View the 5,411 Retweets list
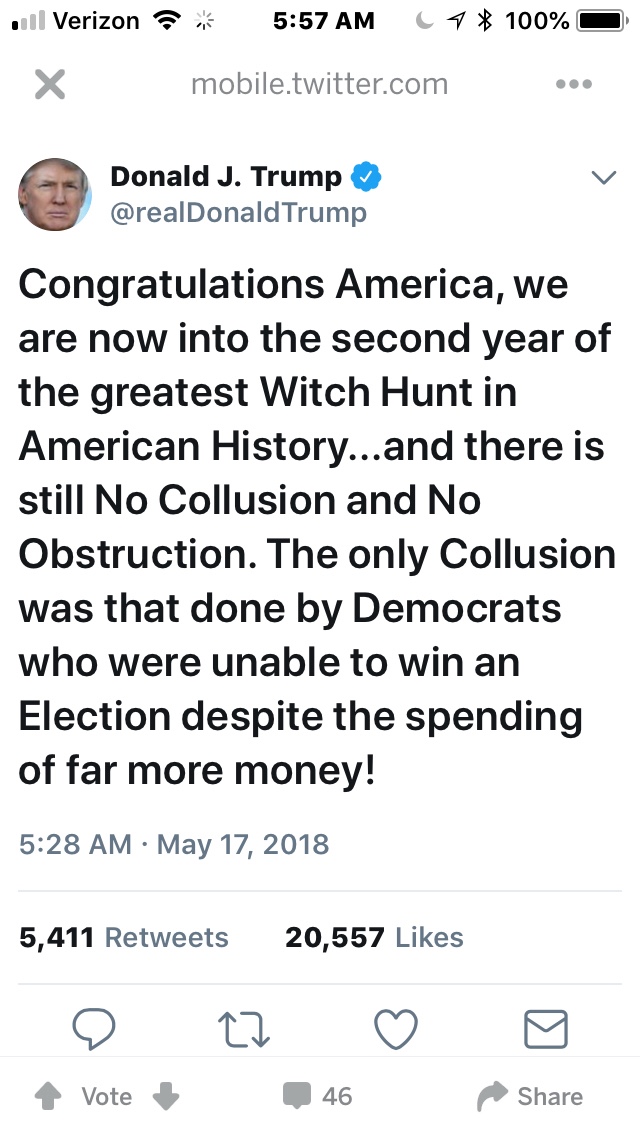Image resolution: width=640 pixels, height=1136 pixels. [x=124, y=938]
